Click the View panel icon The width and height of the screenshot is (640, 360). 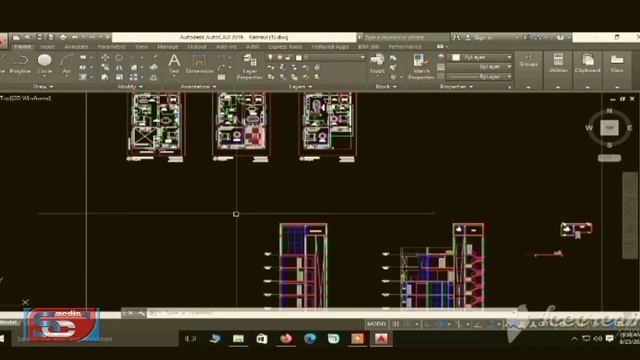(617, 64)
